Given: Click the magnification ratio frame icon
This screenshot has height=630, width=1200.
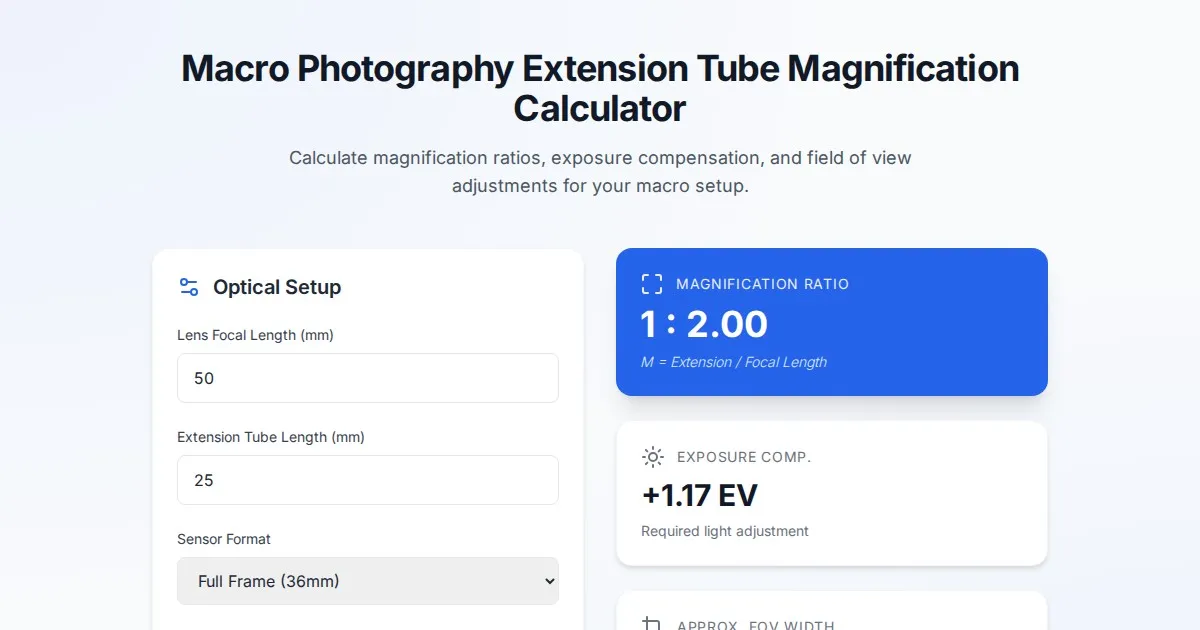Looking at the screenshot, I should [x=652, y=284].
